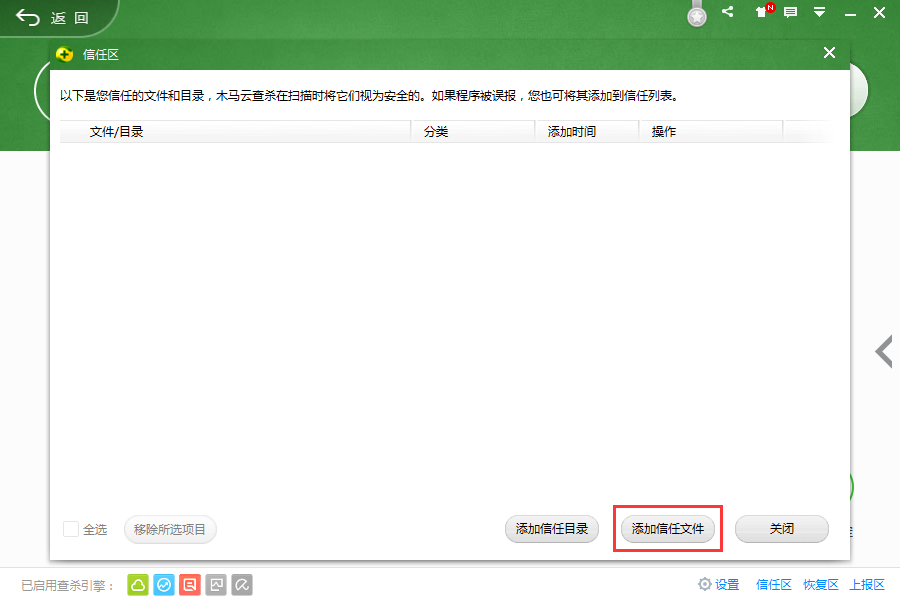Sort by 分类 column header
This screenshot has height=600, width=900.
473,131
